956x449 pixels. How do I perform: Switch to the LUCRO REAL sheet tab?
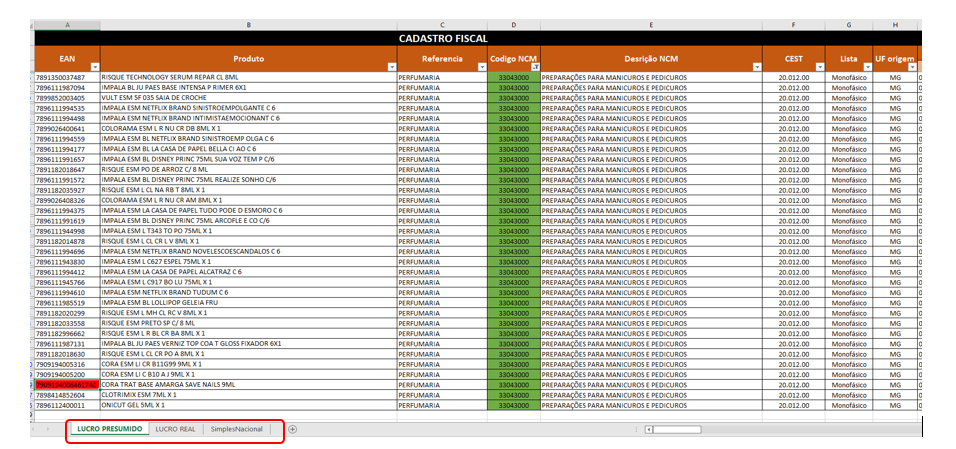tap(175, 429)
